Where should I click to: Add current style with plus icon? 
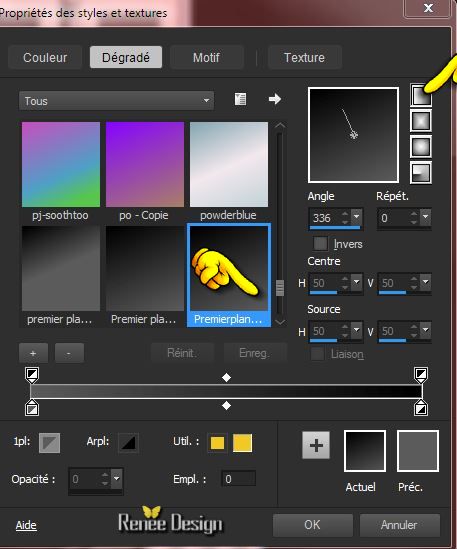316,445
